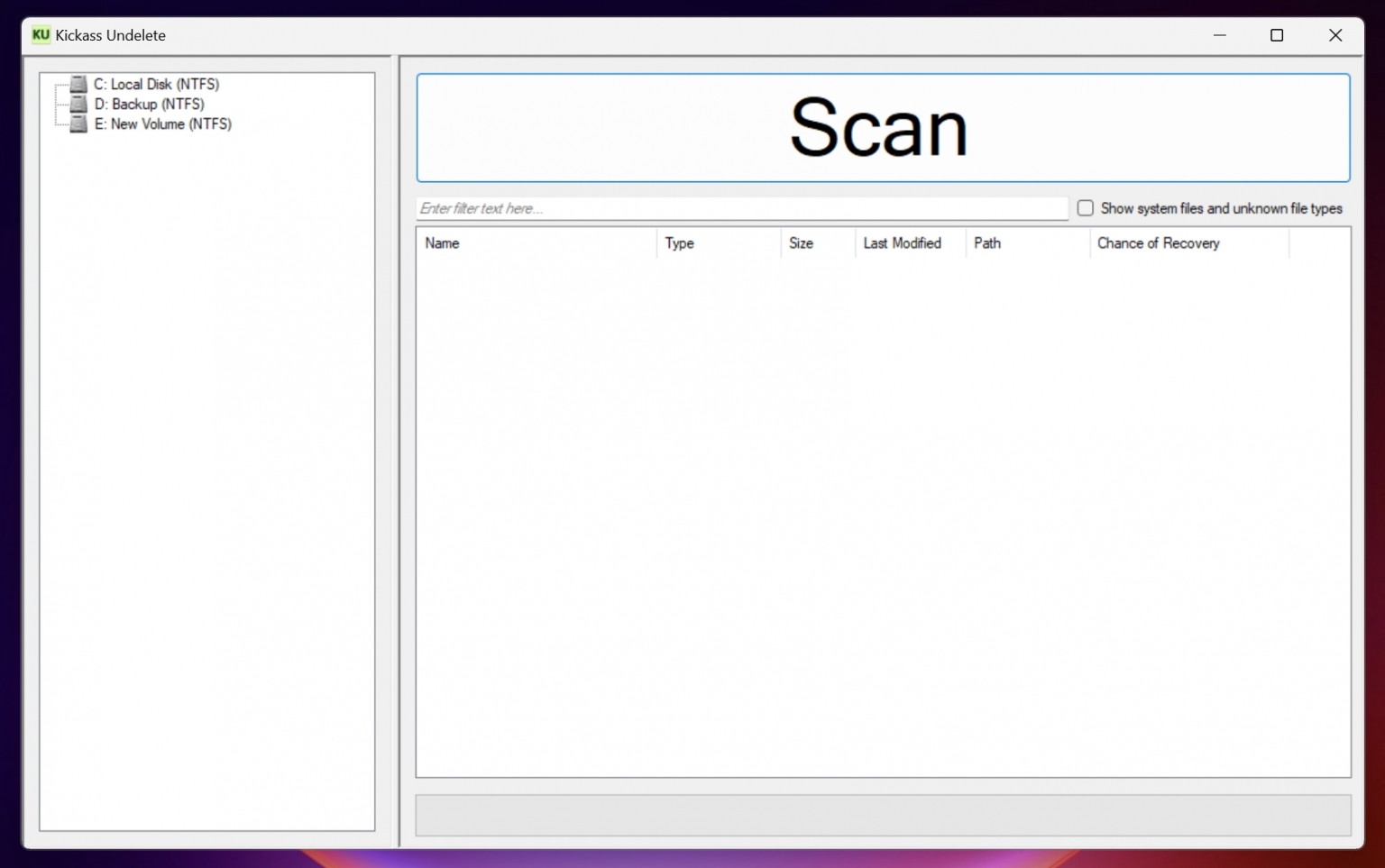Click the C: drive disk icon

(x=79, y=84)
